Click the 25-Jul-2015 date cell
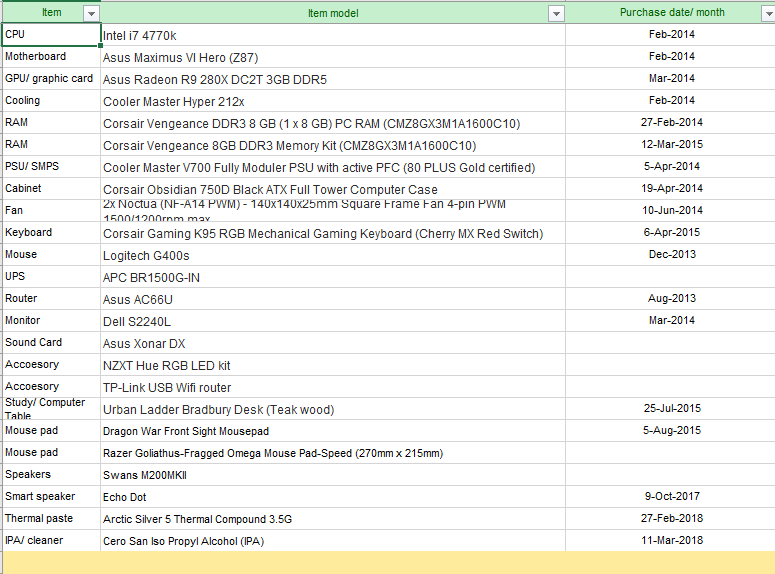Image resolution: width=775 pixels, height=574 pixels. pyautogui.click(x=672, y=408)
